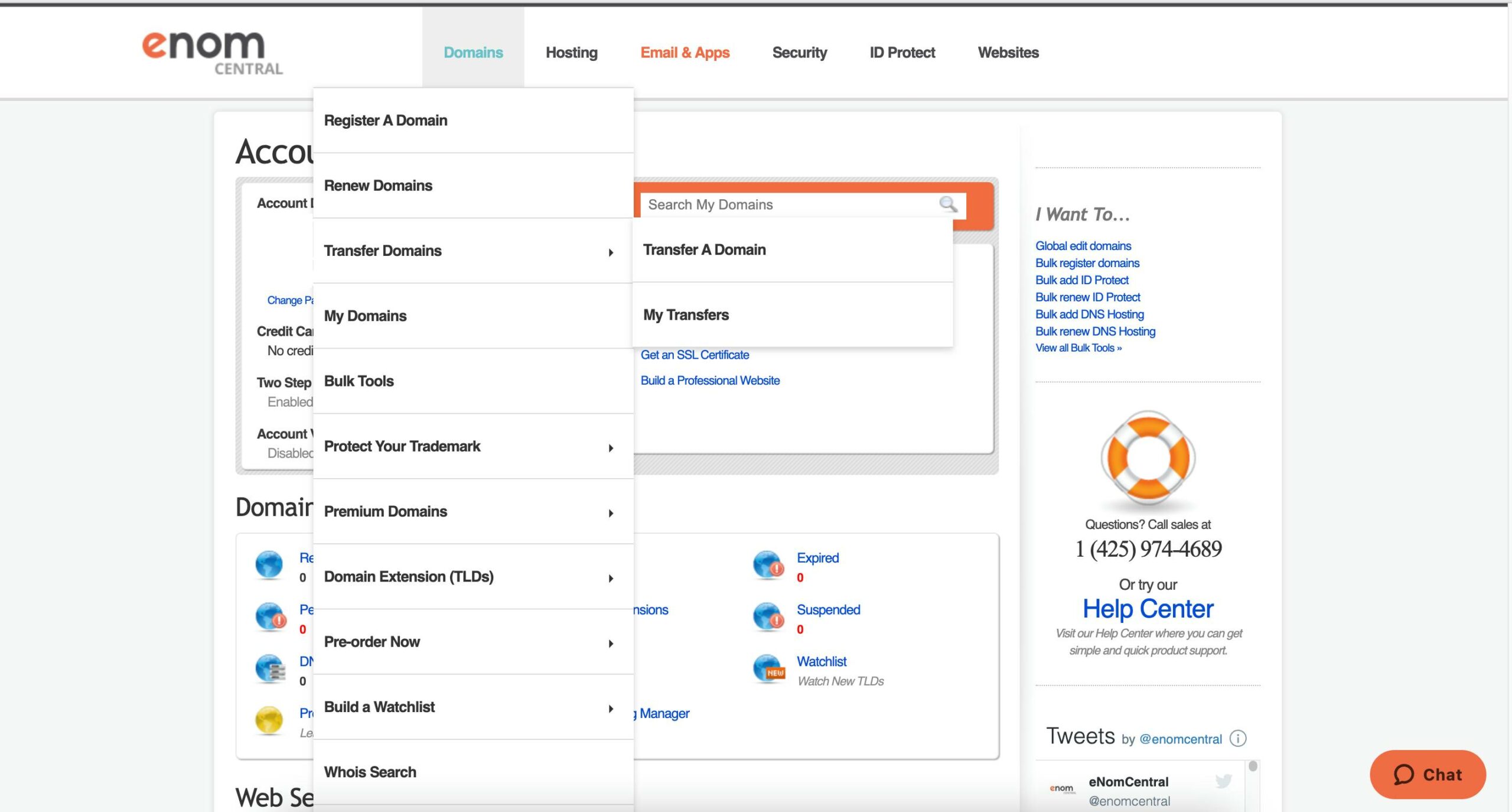Select Whois Search menu item

click(x=473, y=772)
